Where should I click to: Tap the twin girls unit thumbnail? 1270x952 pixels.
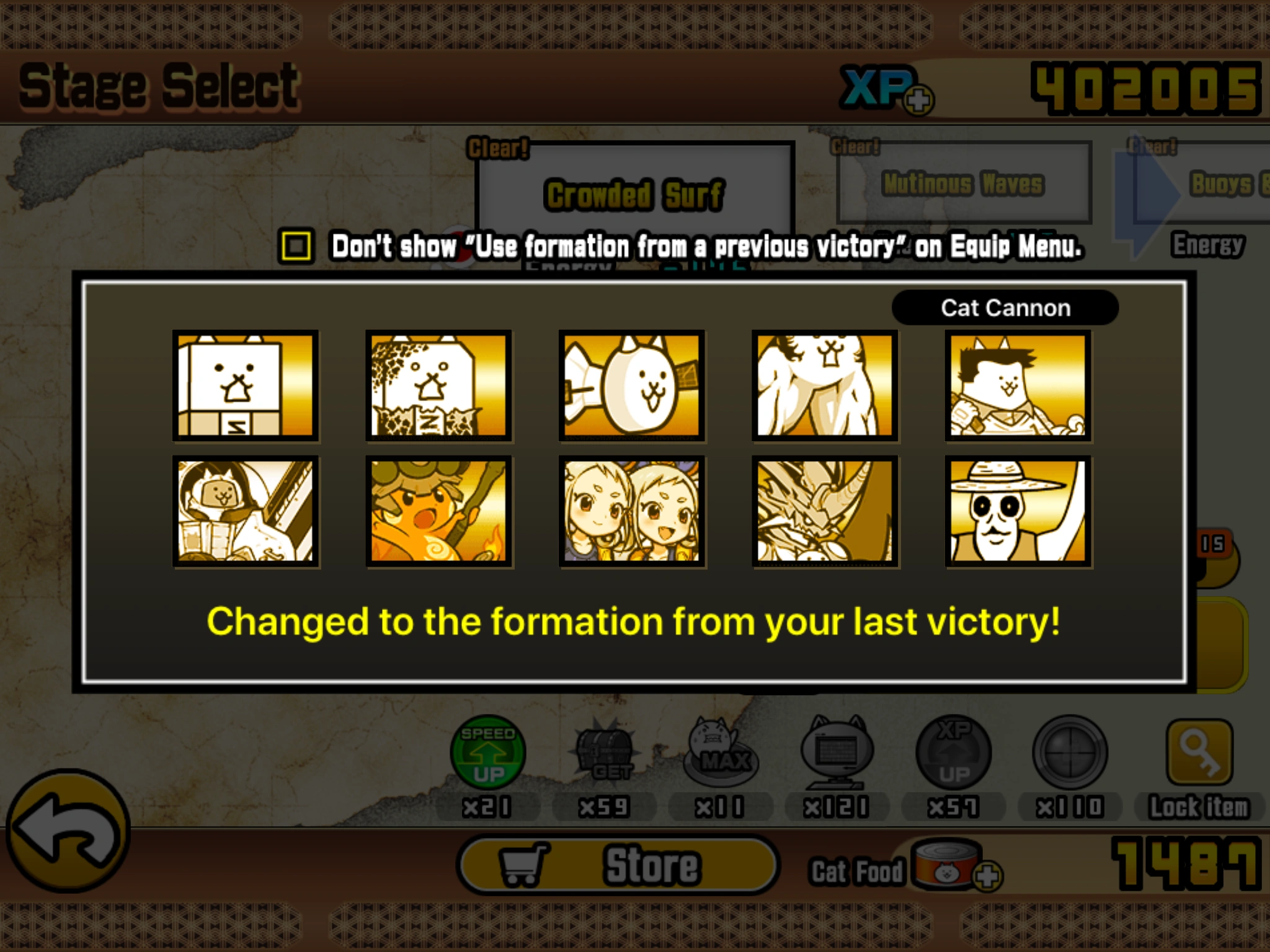point(632,512)
